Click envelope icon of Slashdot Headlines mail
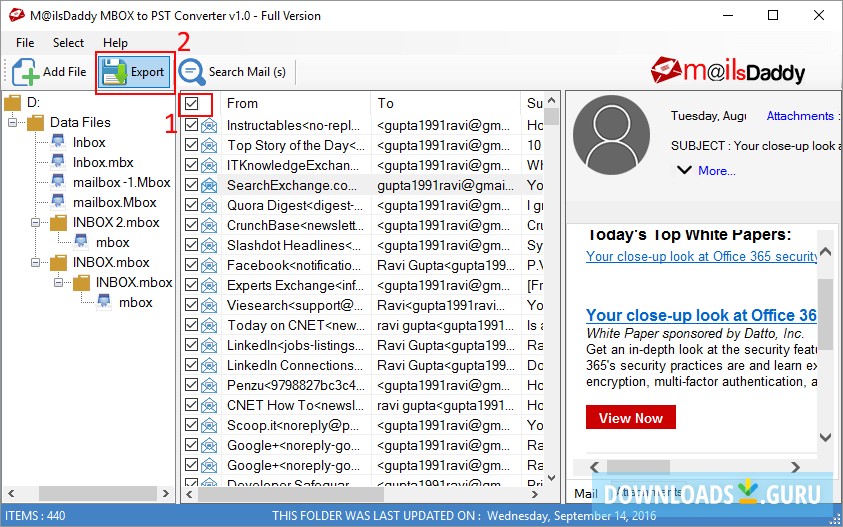 click(x=209, y=246)
